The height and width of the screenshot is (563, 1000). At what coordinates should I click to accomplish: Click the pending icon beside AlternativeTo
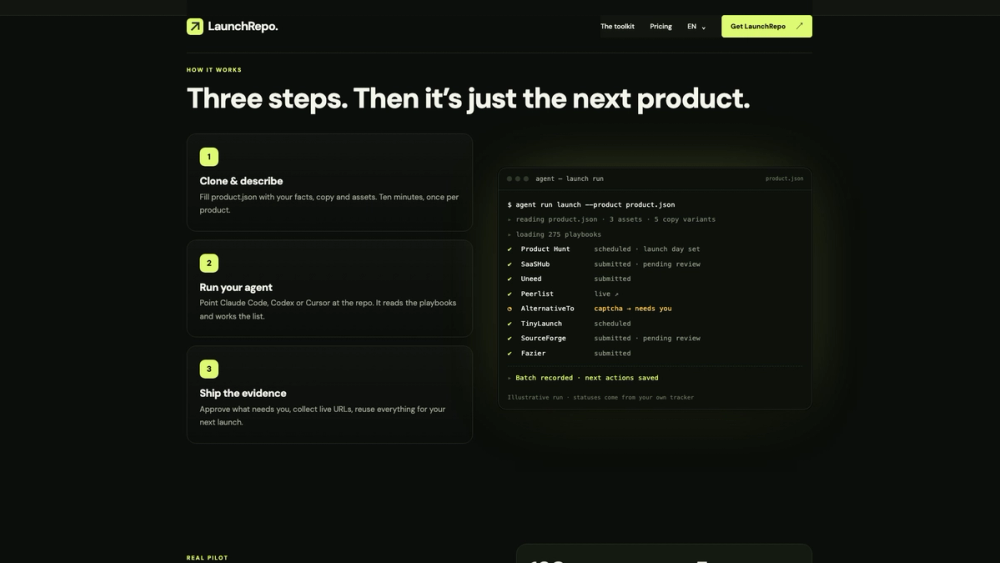click(x=510, y=309)
